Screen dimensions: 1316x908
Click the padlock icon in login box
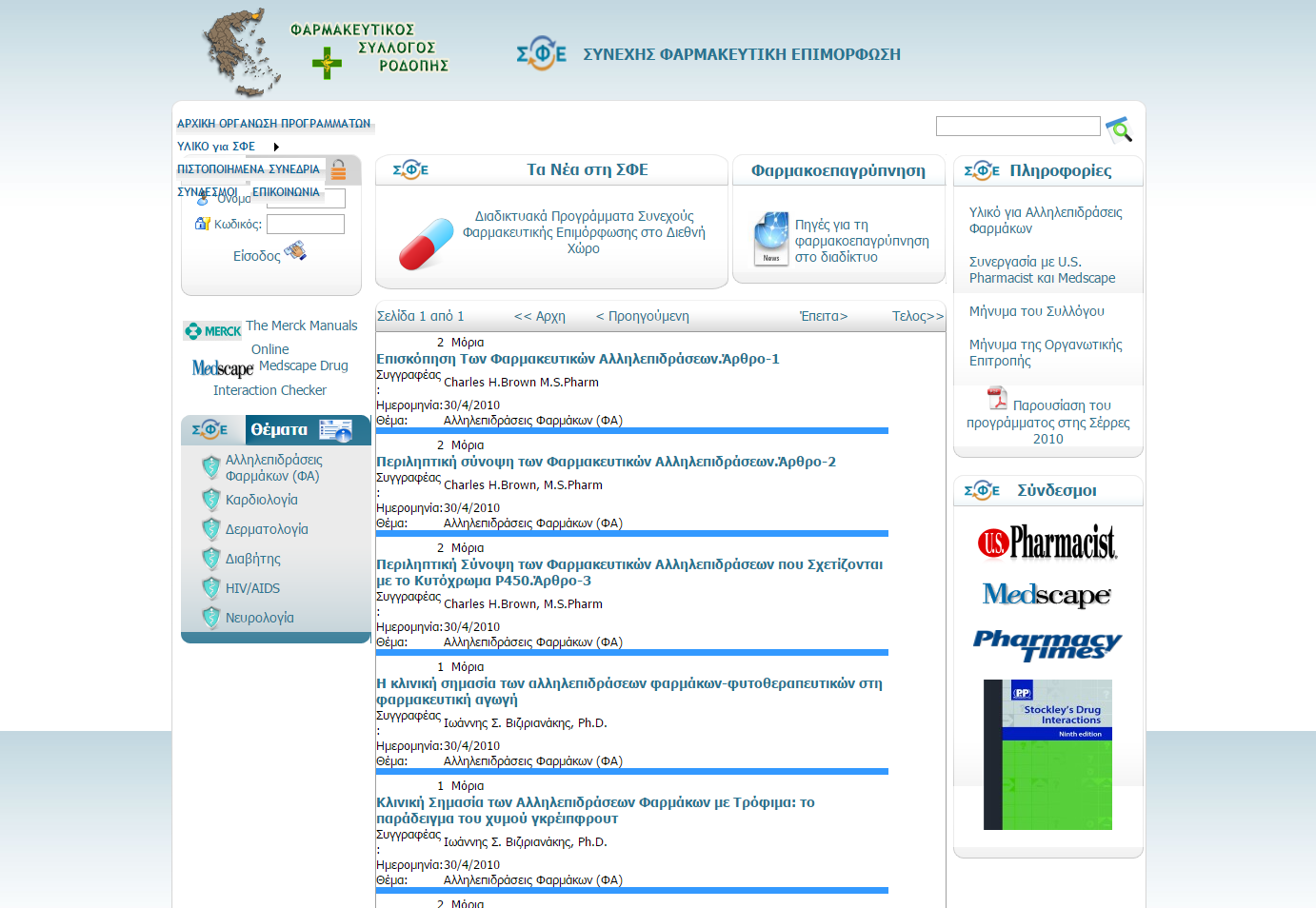(x=338, y=170)
